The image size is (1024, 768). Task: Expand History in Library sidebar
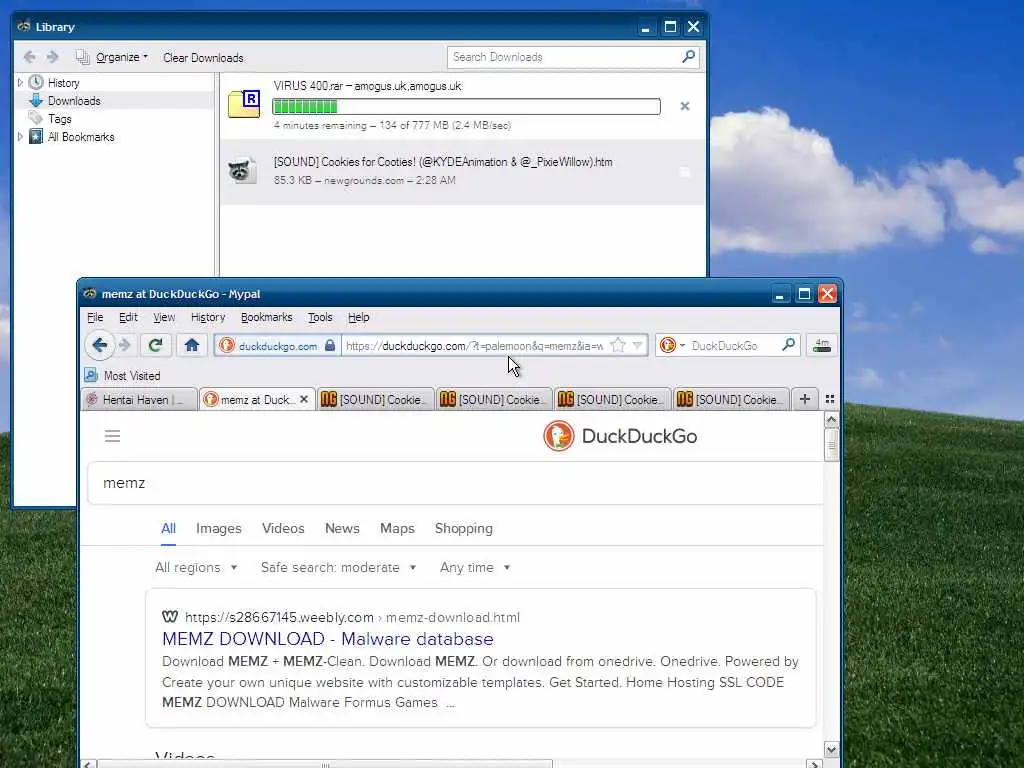(x=20, y=82)
